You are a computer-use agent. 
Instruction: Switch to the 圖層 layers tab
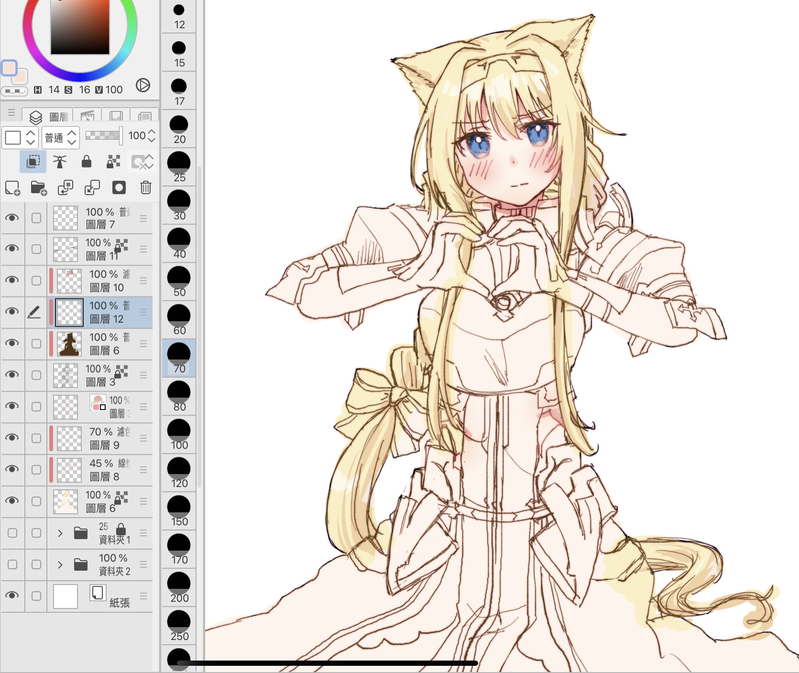[46, 117]
